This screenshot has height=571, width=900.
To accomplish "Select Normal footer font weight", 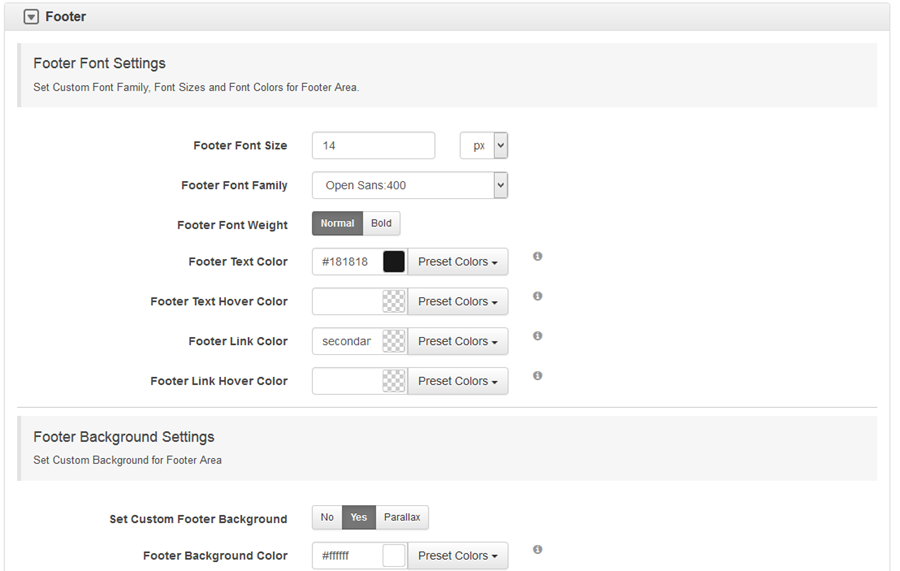I will pyautogui.click(x=338, y=223).
